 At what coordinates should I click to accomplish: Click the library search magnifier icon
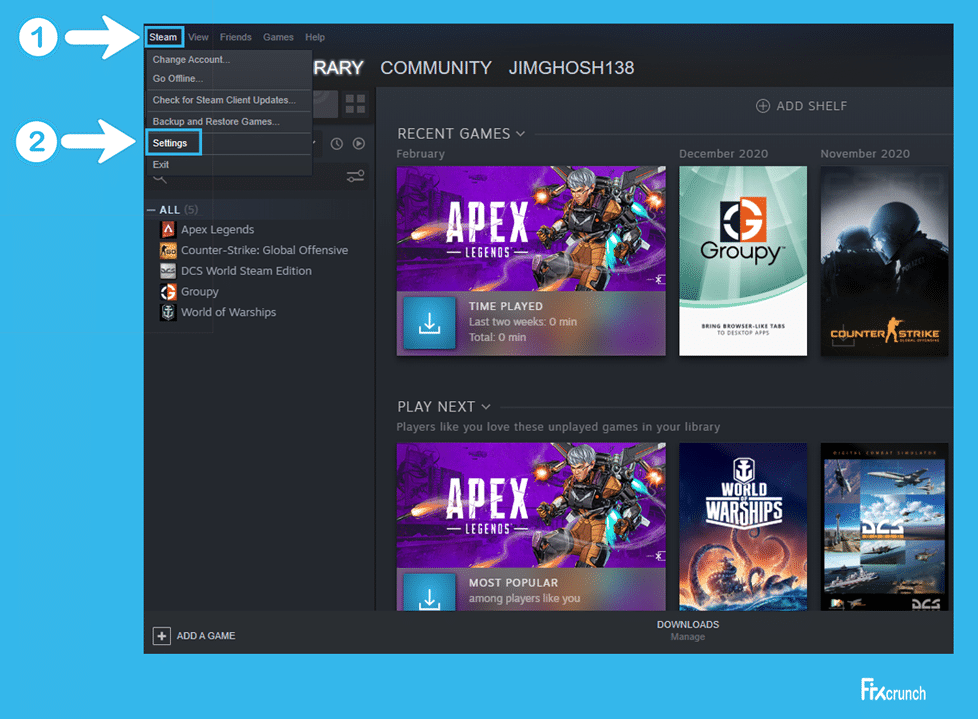[x=160, y=179]
